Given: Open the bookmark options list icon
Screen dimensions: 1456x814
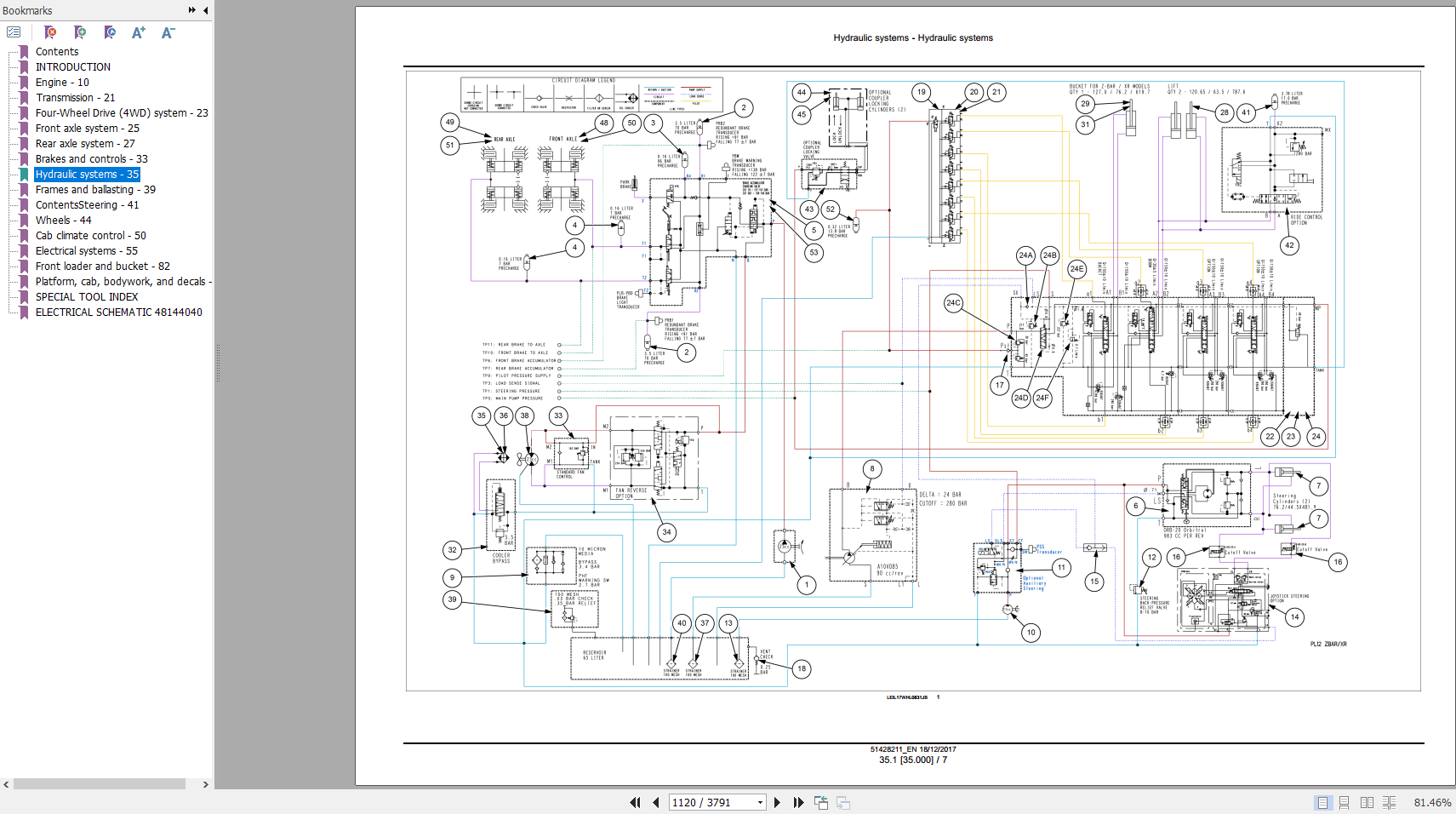Looking at the screenshot, I should pos(14,32).
